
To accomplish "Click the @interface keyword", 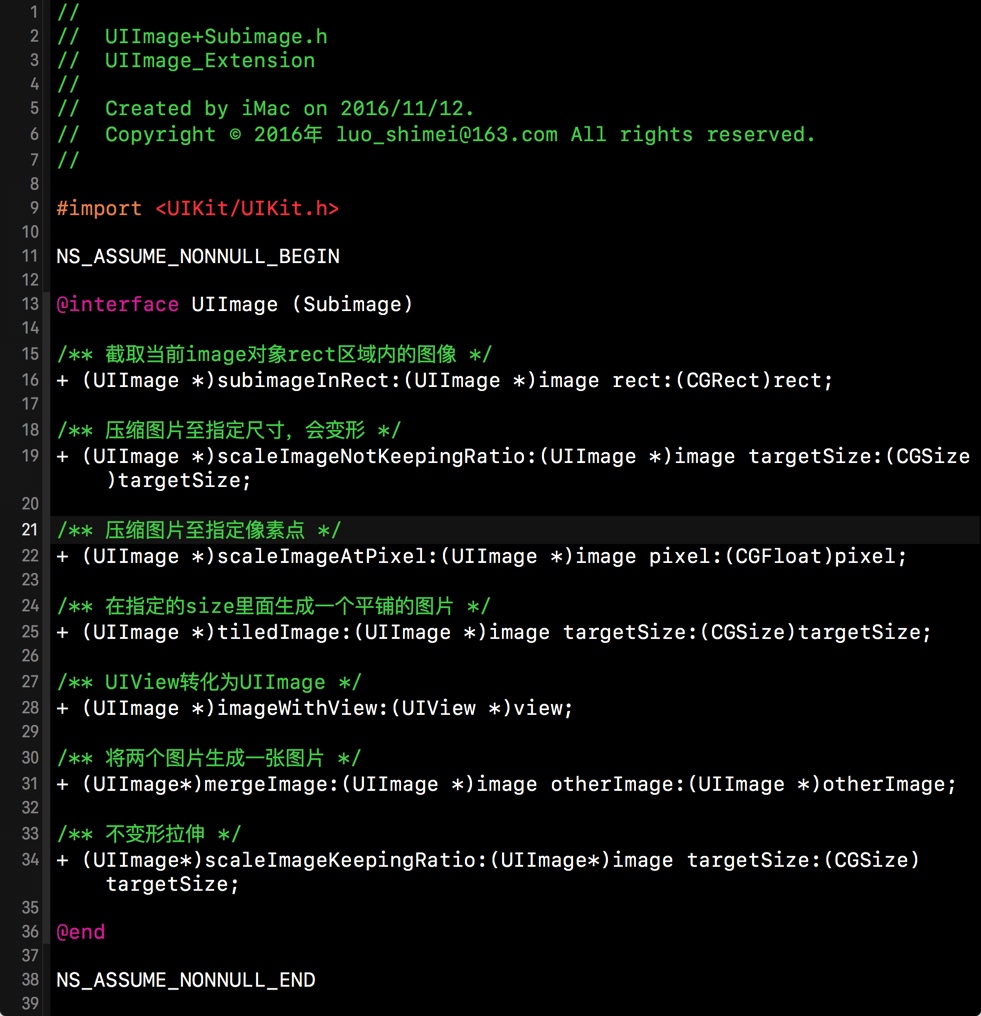I will click(117, 305).
